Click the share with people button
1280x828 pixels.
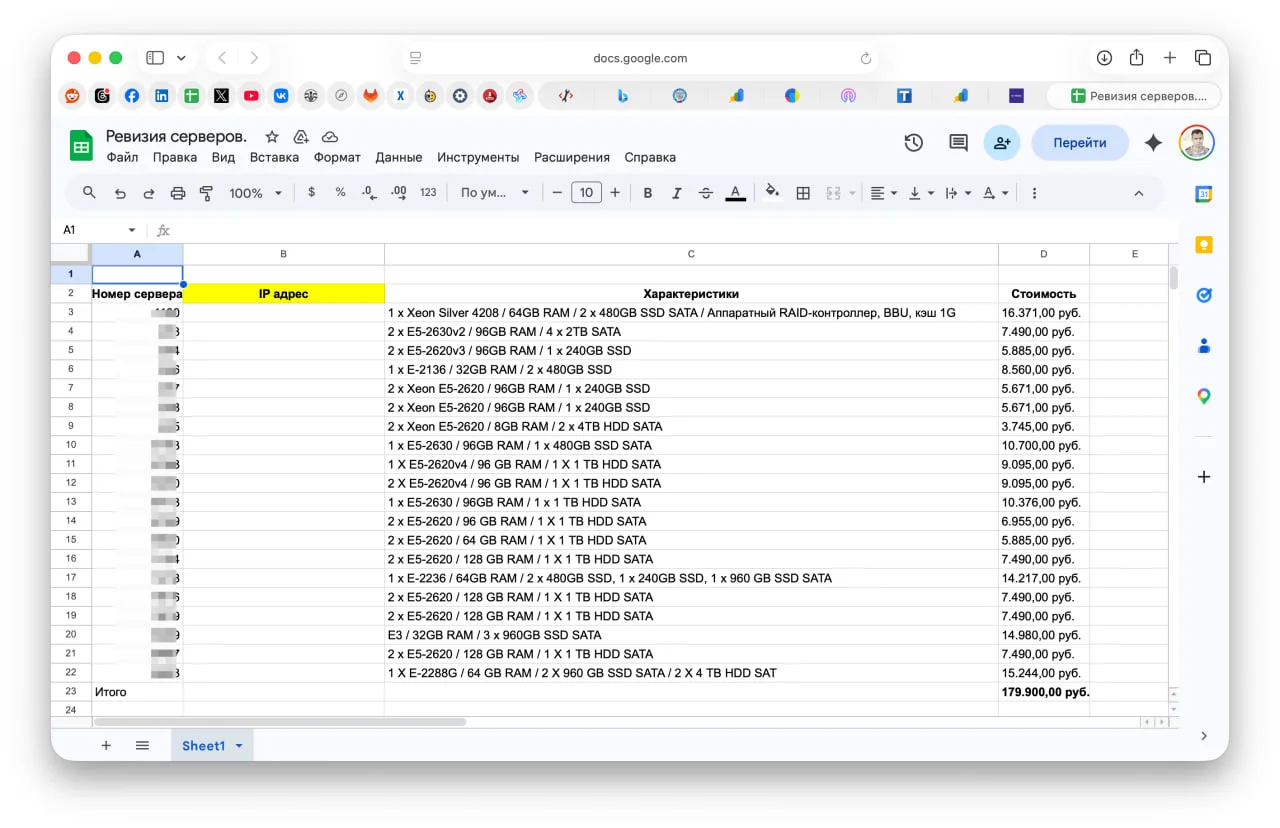[1001, 143]
